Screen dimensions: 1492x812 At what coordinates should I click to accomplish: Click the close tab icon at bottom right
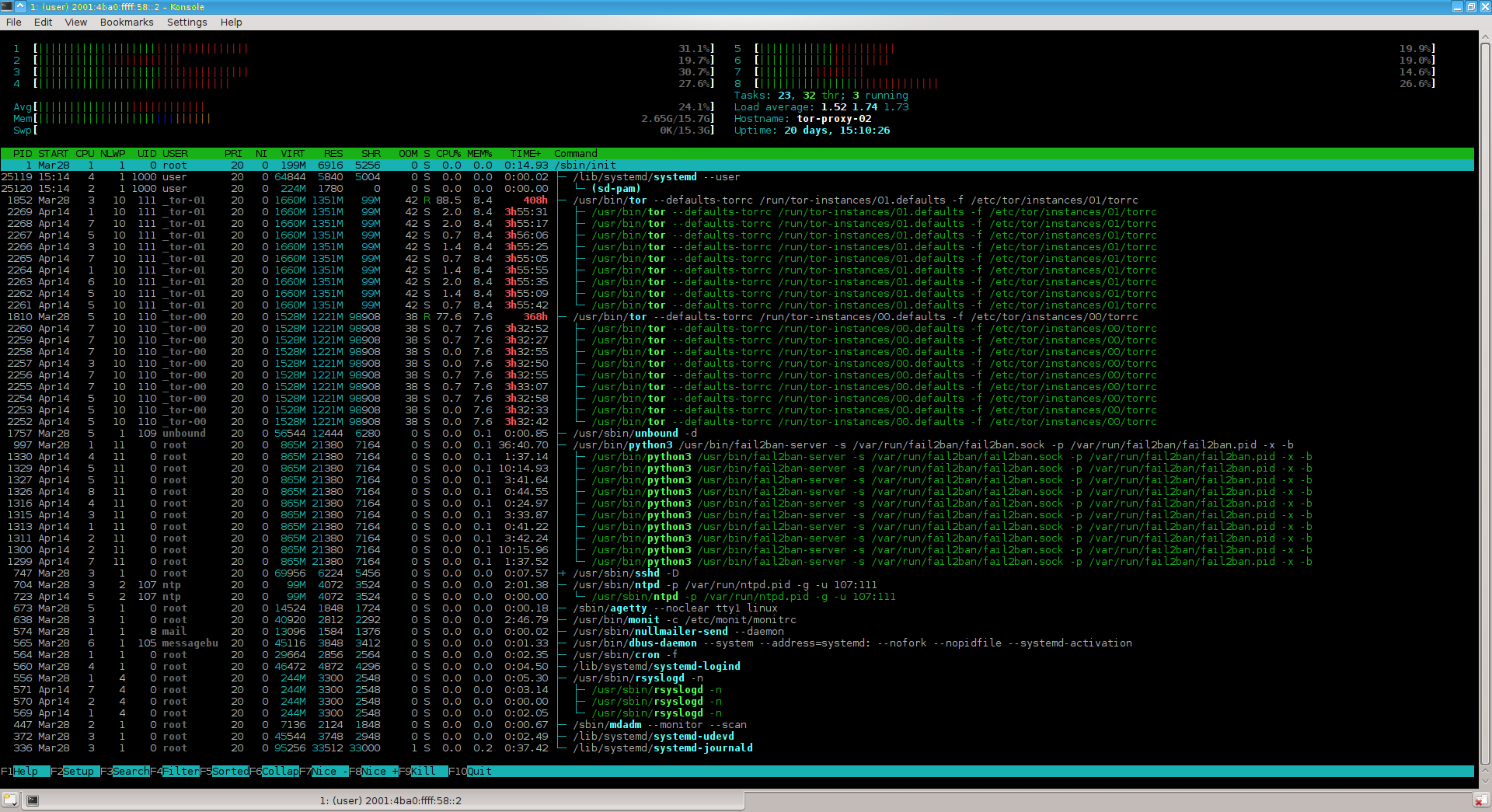(x=1481, y=800)
